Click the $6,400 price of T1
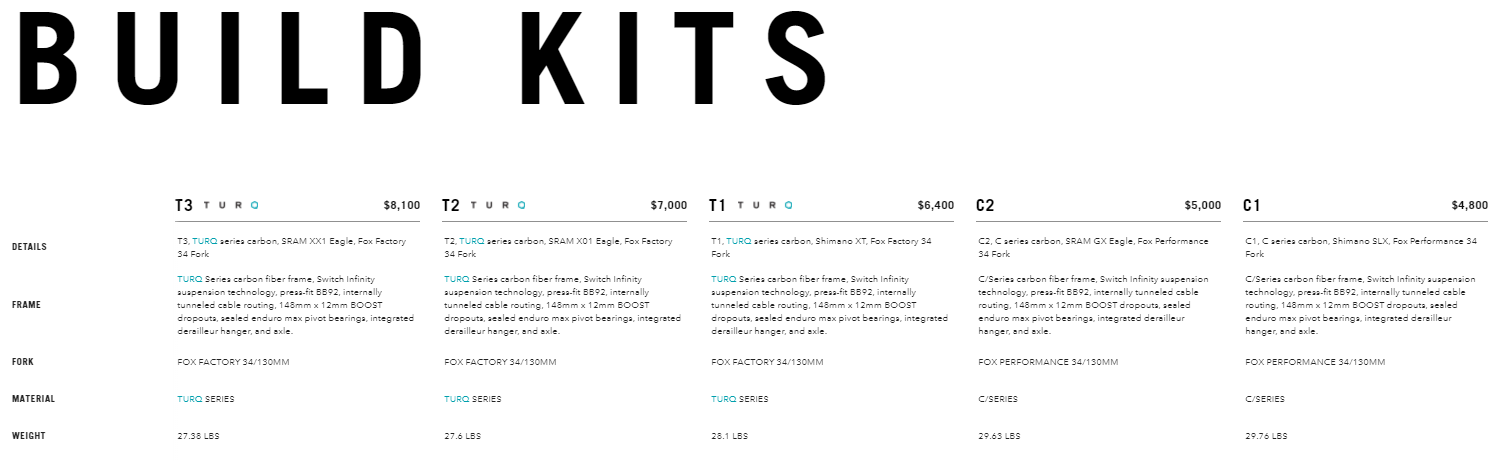Viewport: 1499px width, 461px height. (936, 205)
